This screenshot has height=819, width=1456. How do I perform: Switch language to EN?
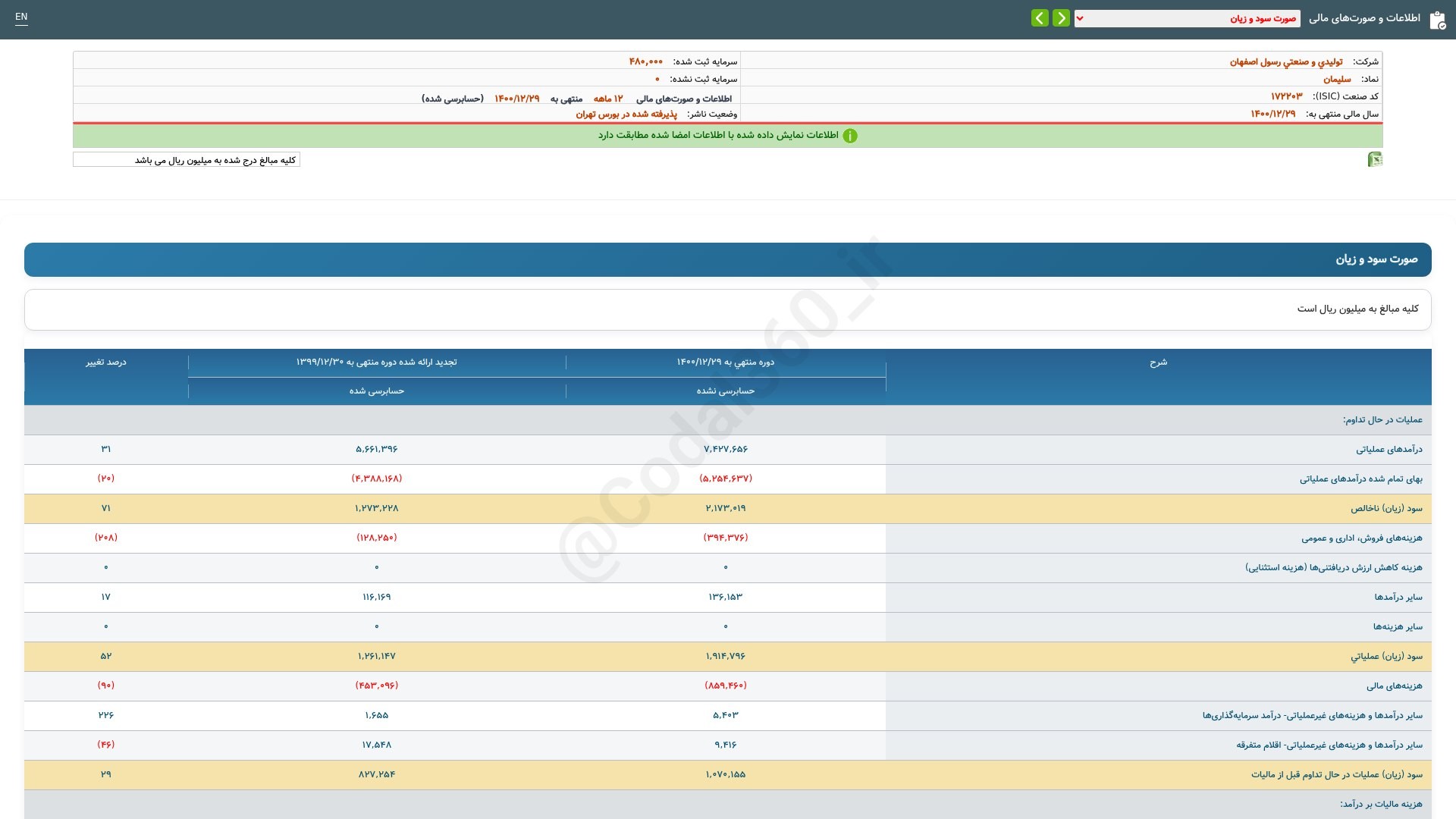click(x=21, y=17)
